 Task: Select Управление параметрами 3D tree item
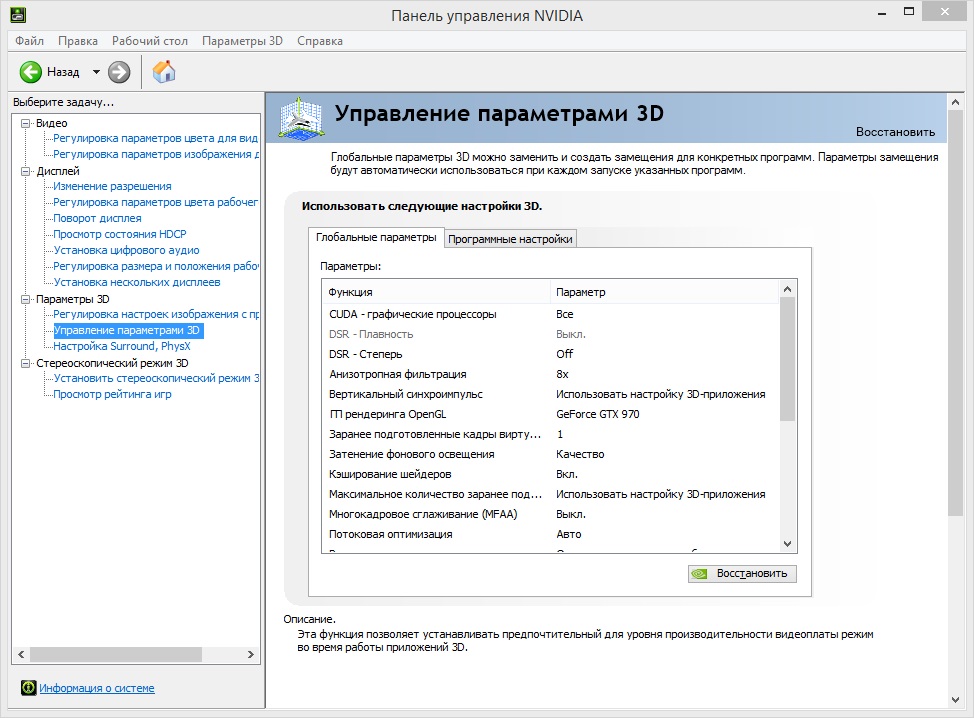(x=127, y=330)
